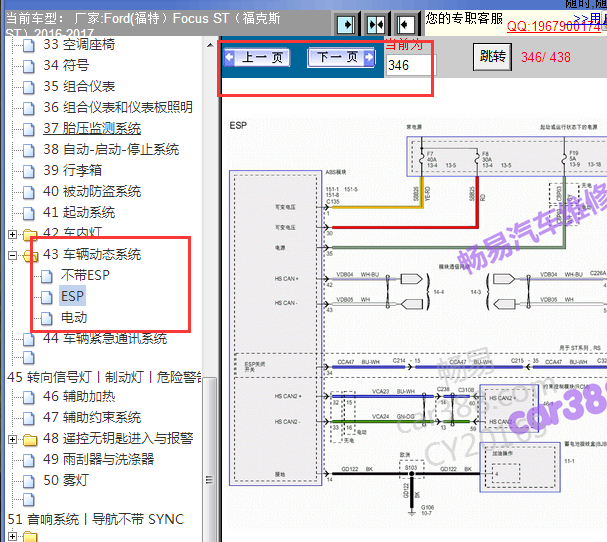Open tree item 34 符号
The height and width of the screenshot is (542, 607).
point(66,65)
